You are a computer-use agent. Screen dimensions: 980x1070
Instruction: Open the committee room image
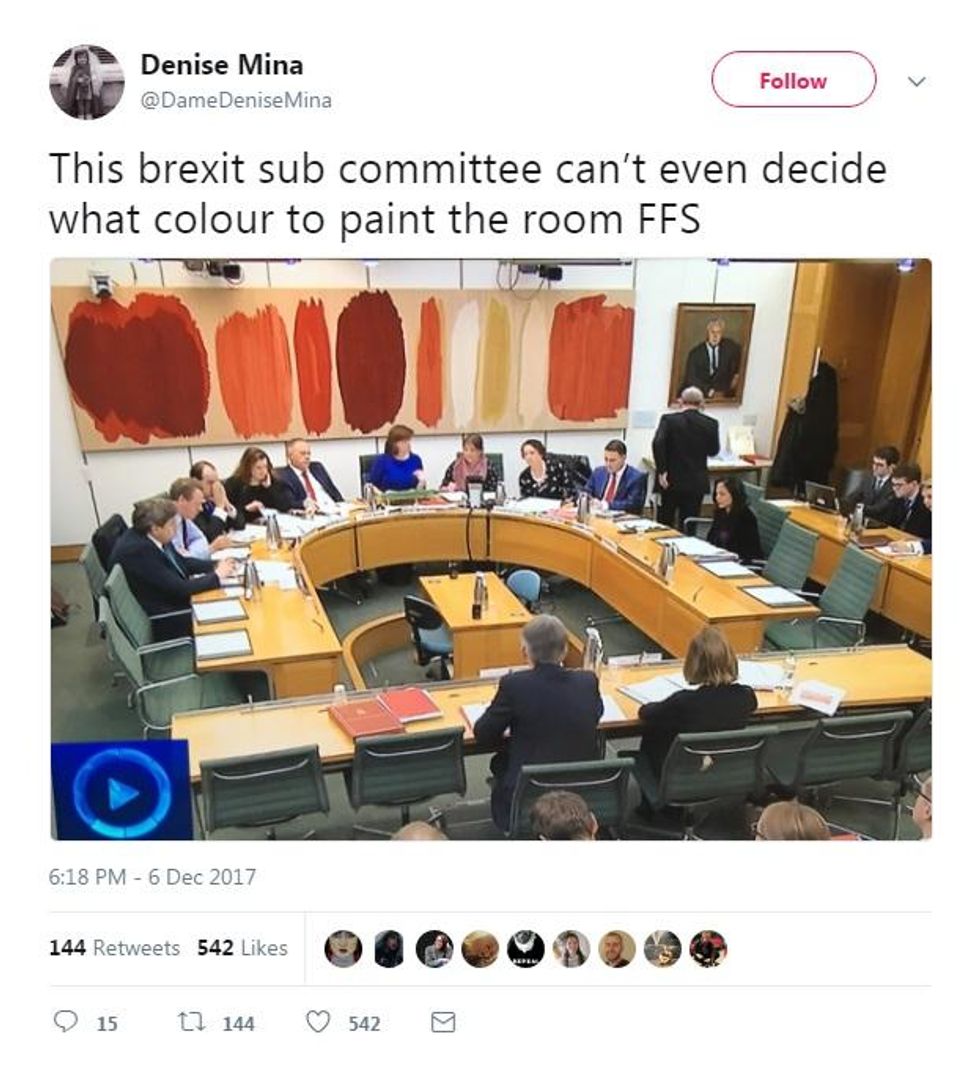click(x=491, y=549)
